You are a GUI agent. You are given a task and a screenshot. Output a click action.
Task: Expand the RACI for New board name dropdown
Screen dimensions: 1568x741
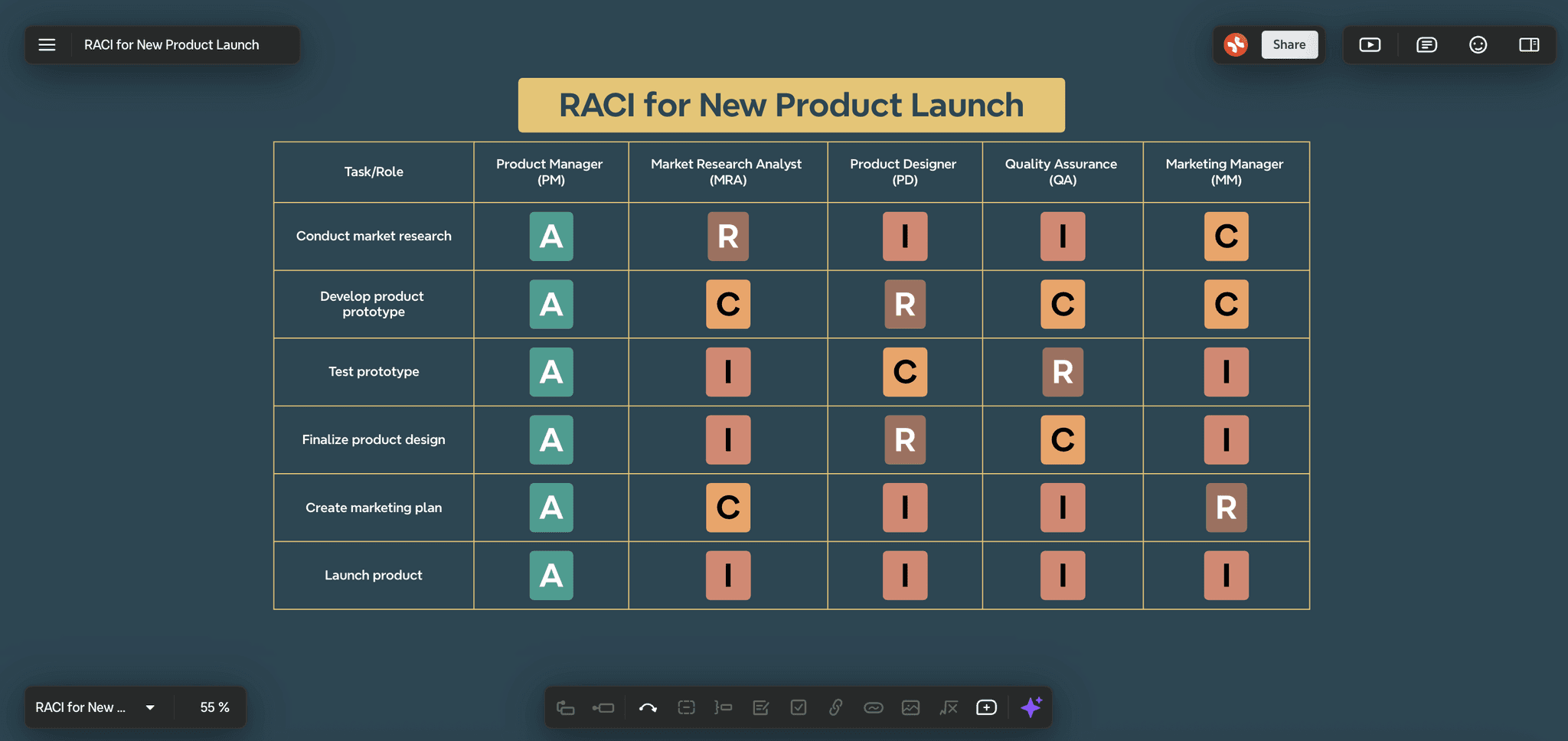tap(150, 707)
